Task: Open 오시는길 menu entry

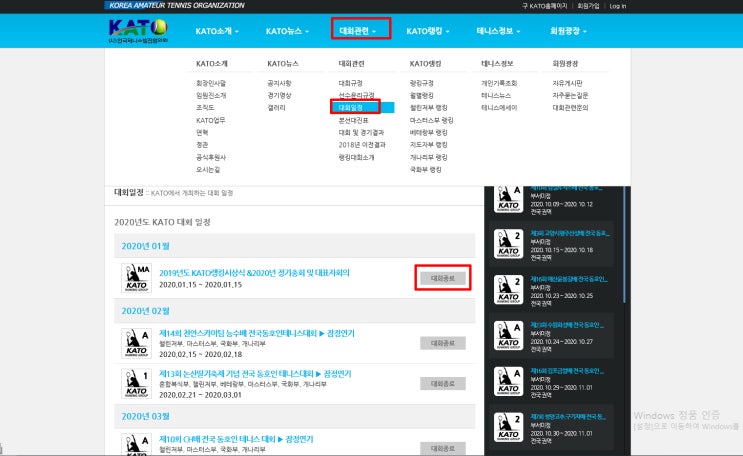Action: 208,170
